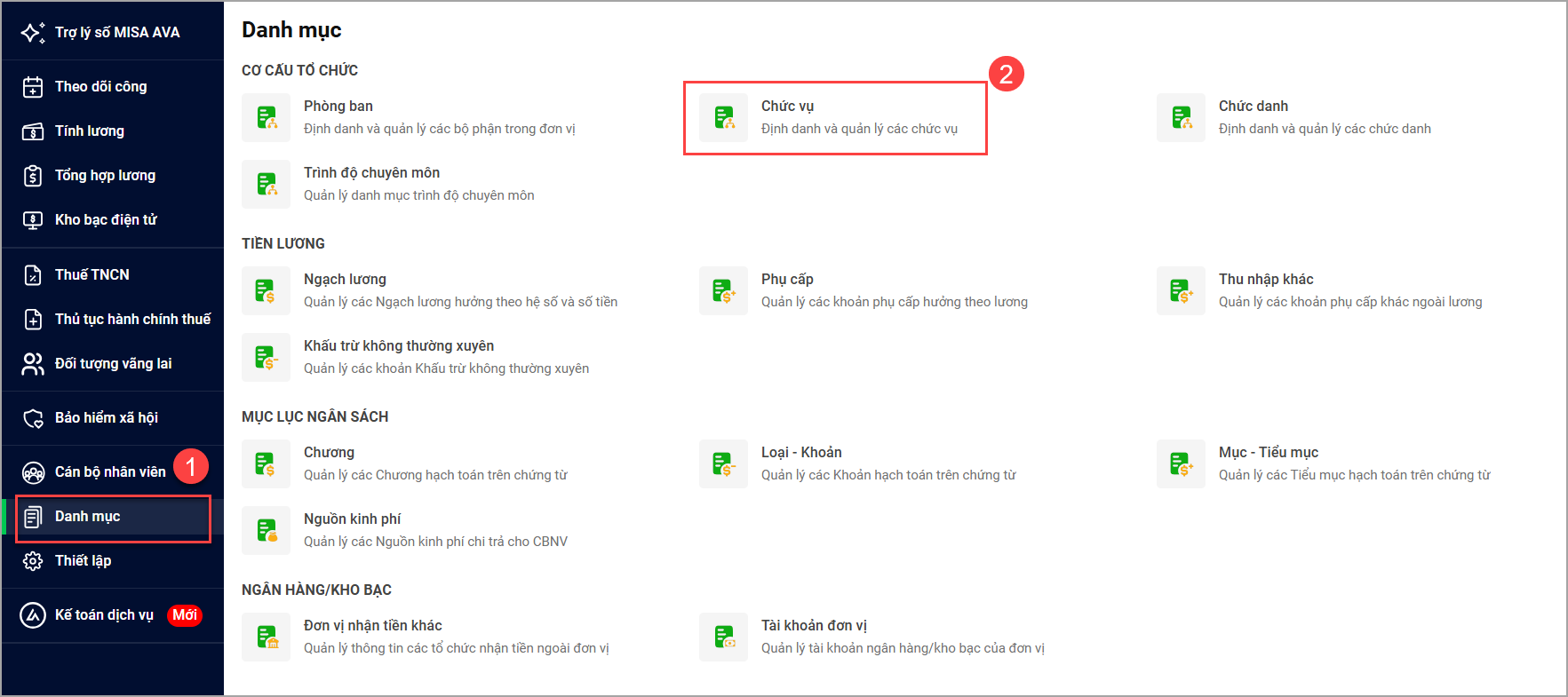Open Bảo hiểm xã hội section
Viewport: 1568px width, 697px height.
[106, 418]
